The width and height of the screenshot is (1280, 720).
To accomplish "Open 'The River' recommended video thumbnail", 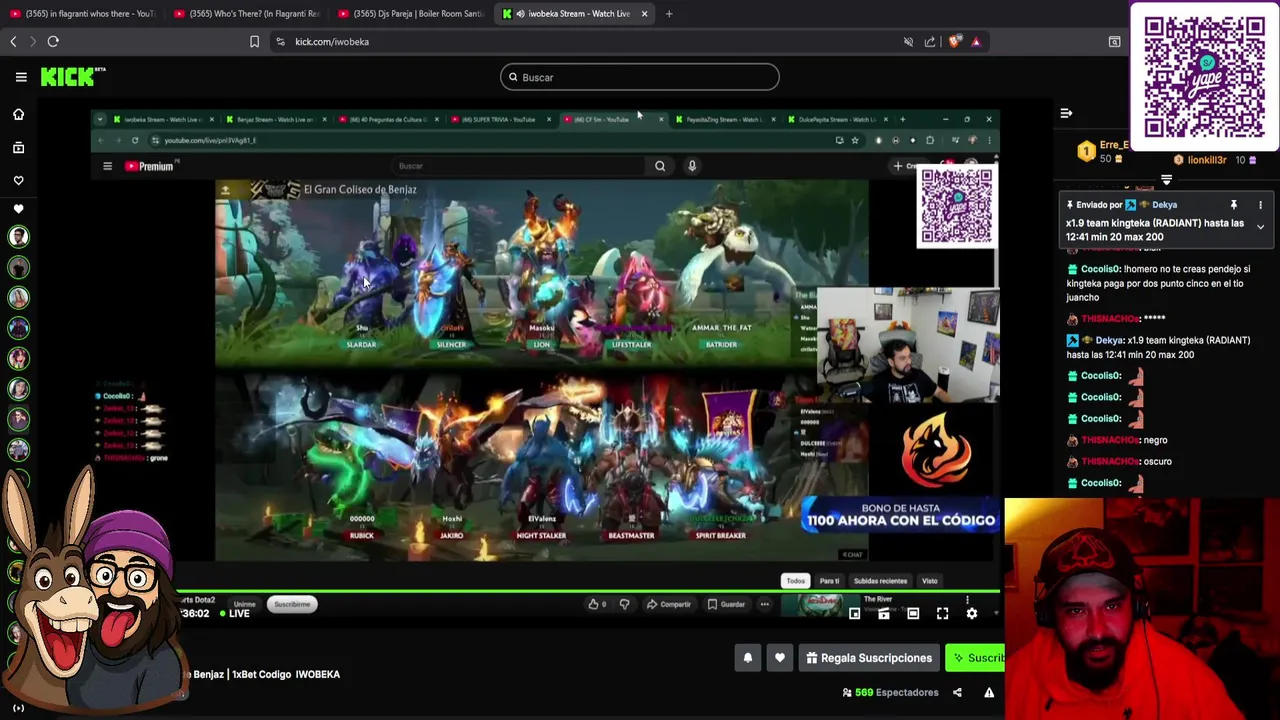I will pos(820,603).
